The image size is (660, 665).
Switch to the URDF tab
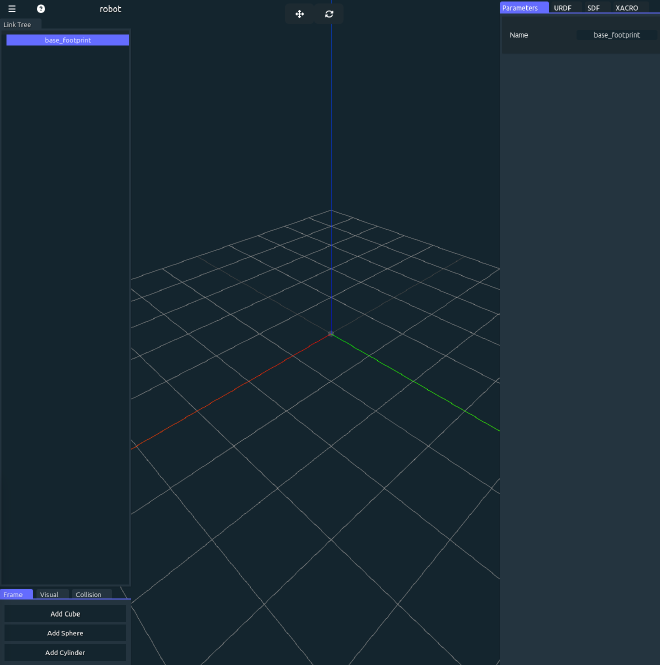pyautogui.click(x=565, y=8)
